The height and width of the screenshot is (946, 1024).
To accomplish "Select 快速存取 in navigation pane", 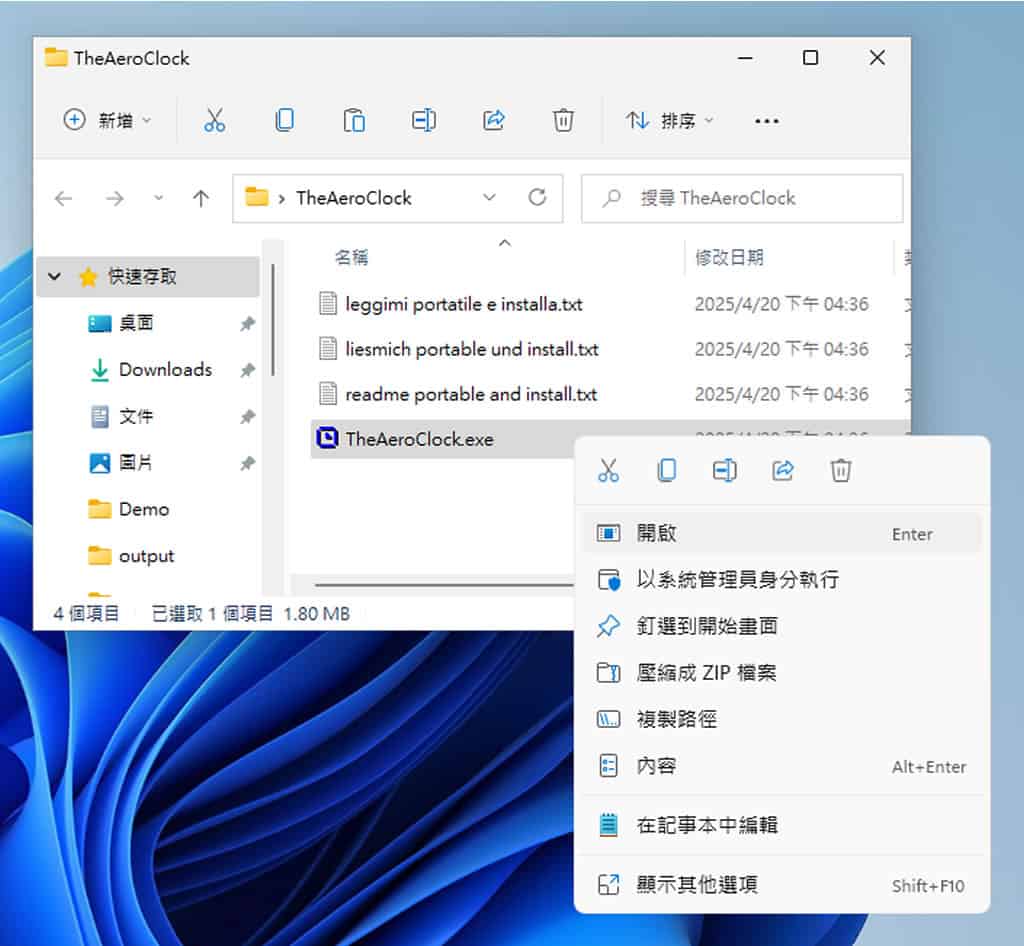I will pos(148,277).
